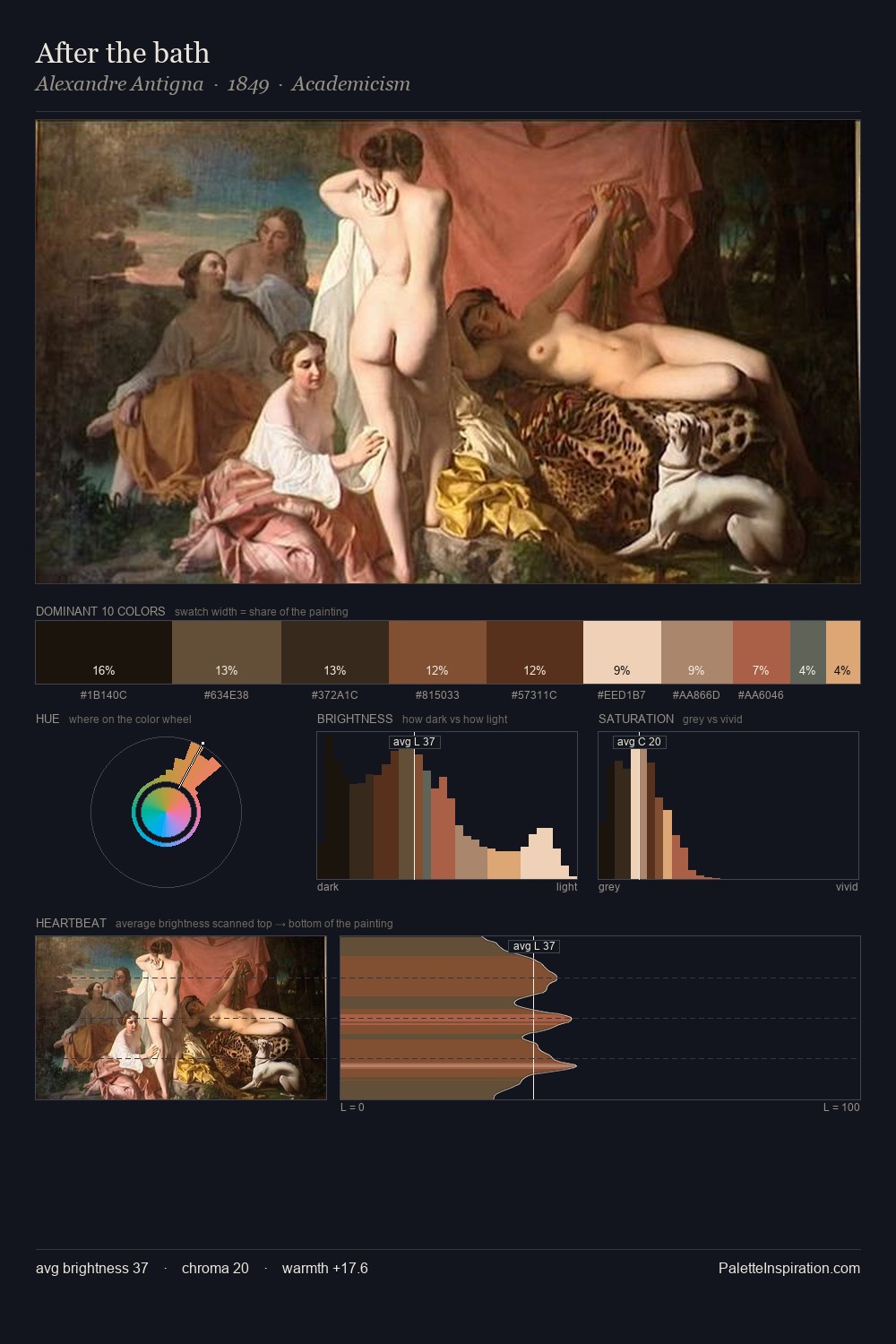Click the 'vivid' axis label under saturation
Screen dimensions: 896x1344
[847, 887]
